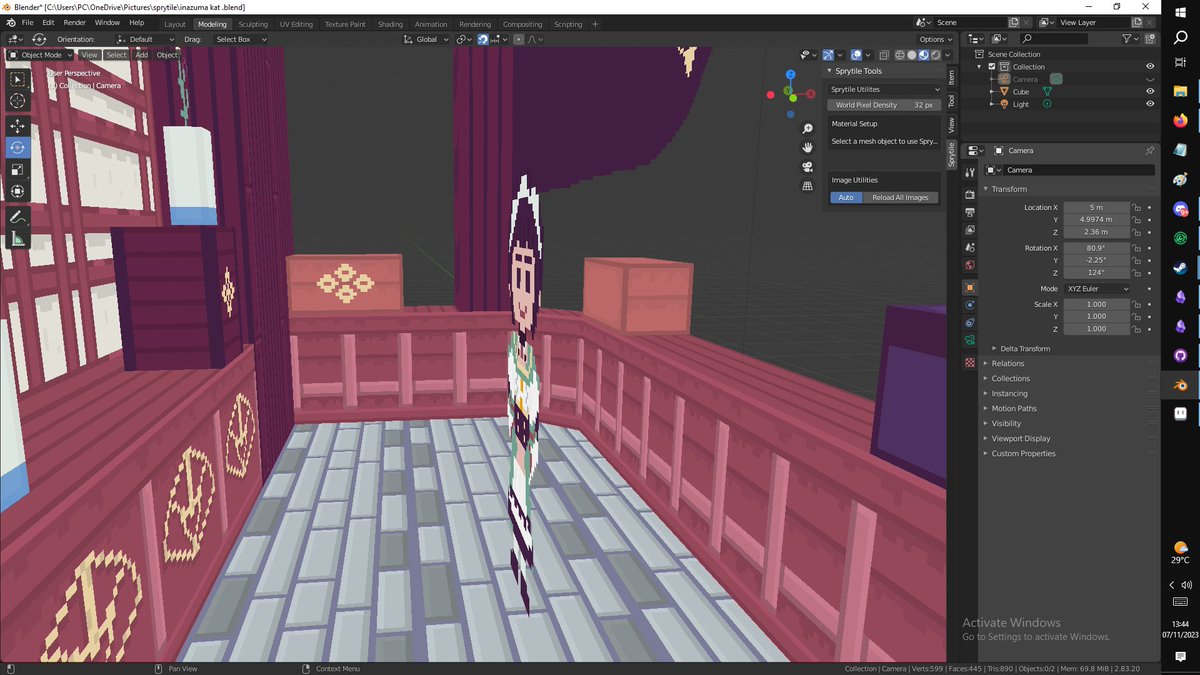Select the Scale tool
The height and width of the screenshot is (675, 1200).
[18, 169]
